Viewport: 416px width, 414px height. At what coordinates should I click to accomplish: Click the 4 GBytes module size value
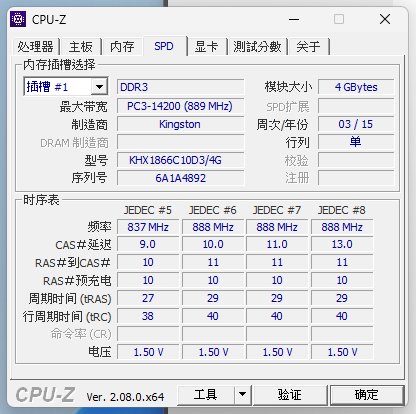point(356,87)
